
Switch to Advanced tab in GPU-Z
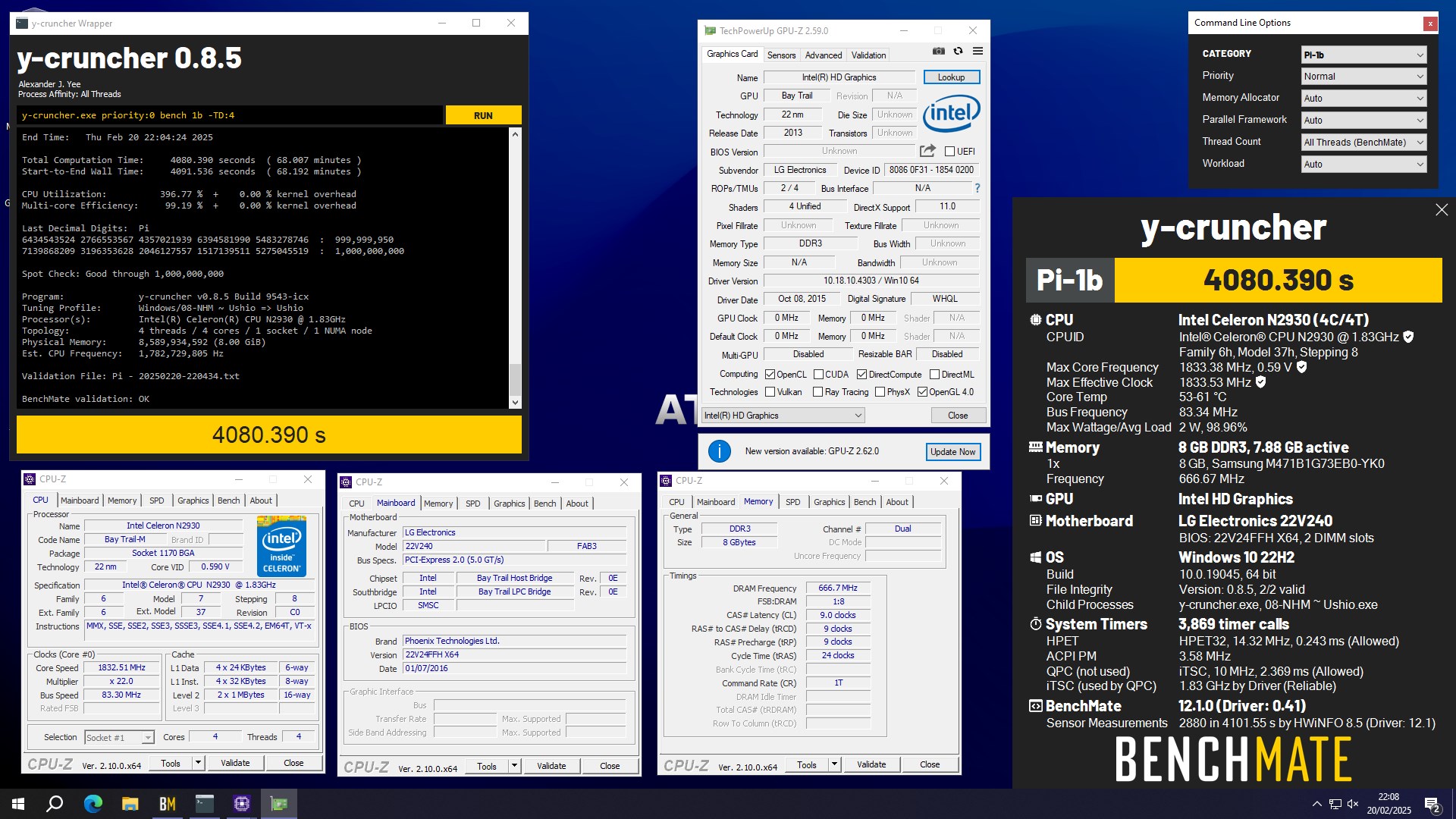824,55
